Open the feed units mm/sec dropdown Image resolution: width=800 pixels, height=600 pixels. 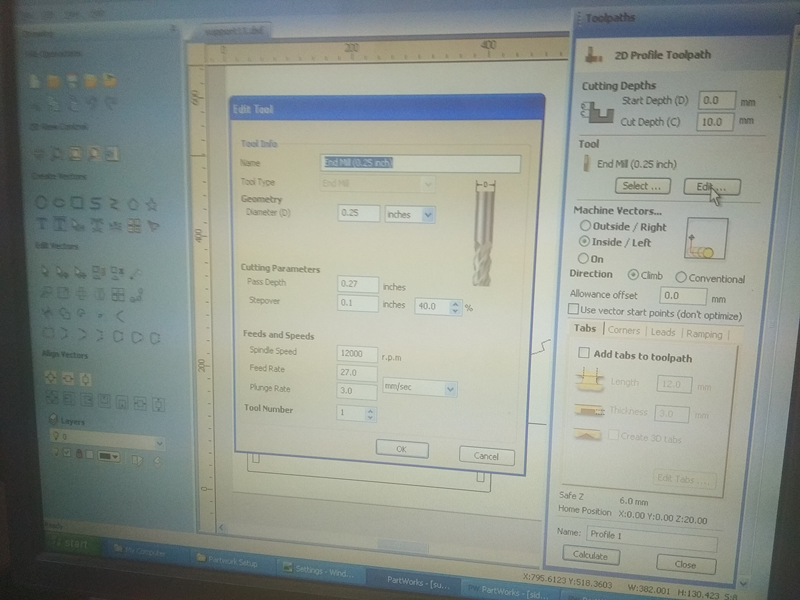pos(449,389)
